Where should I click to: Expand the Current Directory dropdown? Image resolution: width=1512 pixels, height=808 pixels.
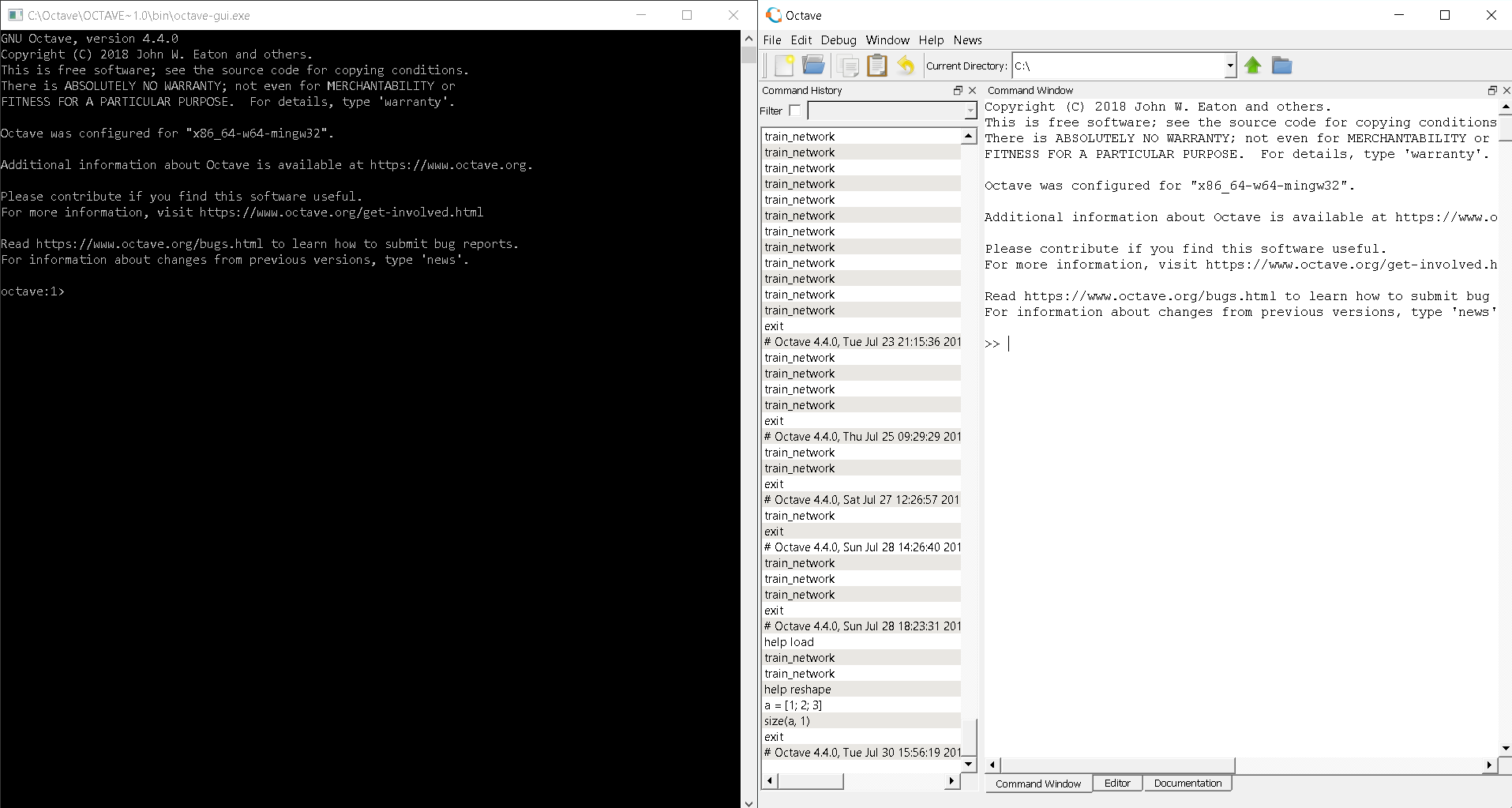(1229, 66)
